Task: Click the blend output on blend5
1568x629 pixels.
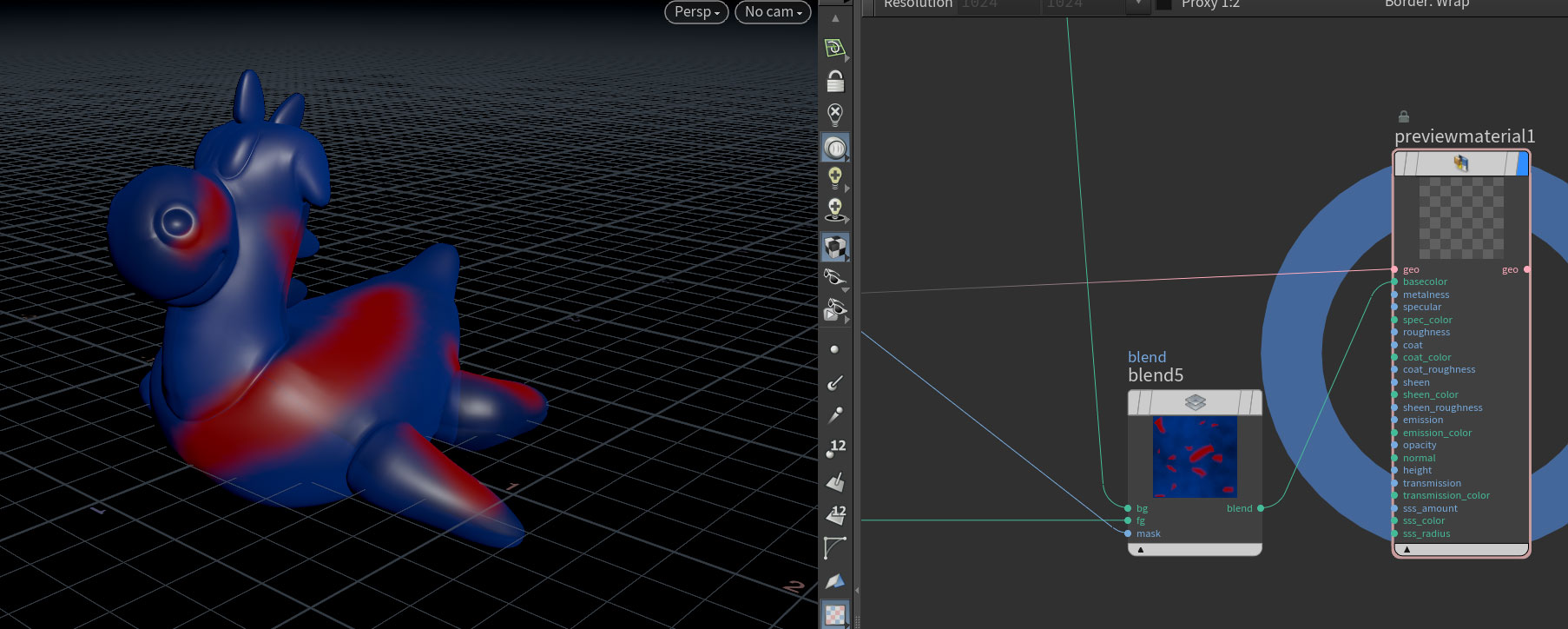Action: pos(1261,508)
